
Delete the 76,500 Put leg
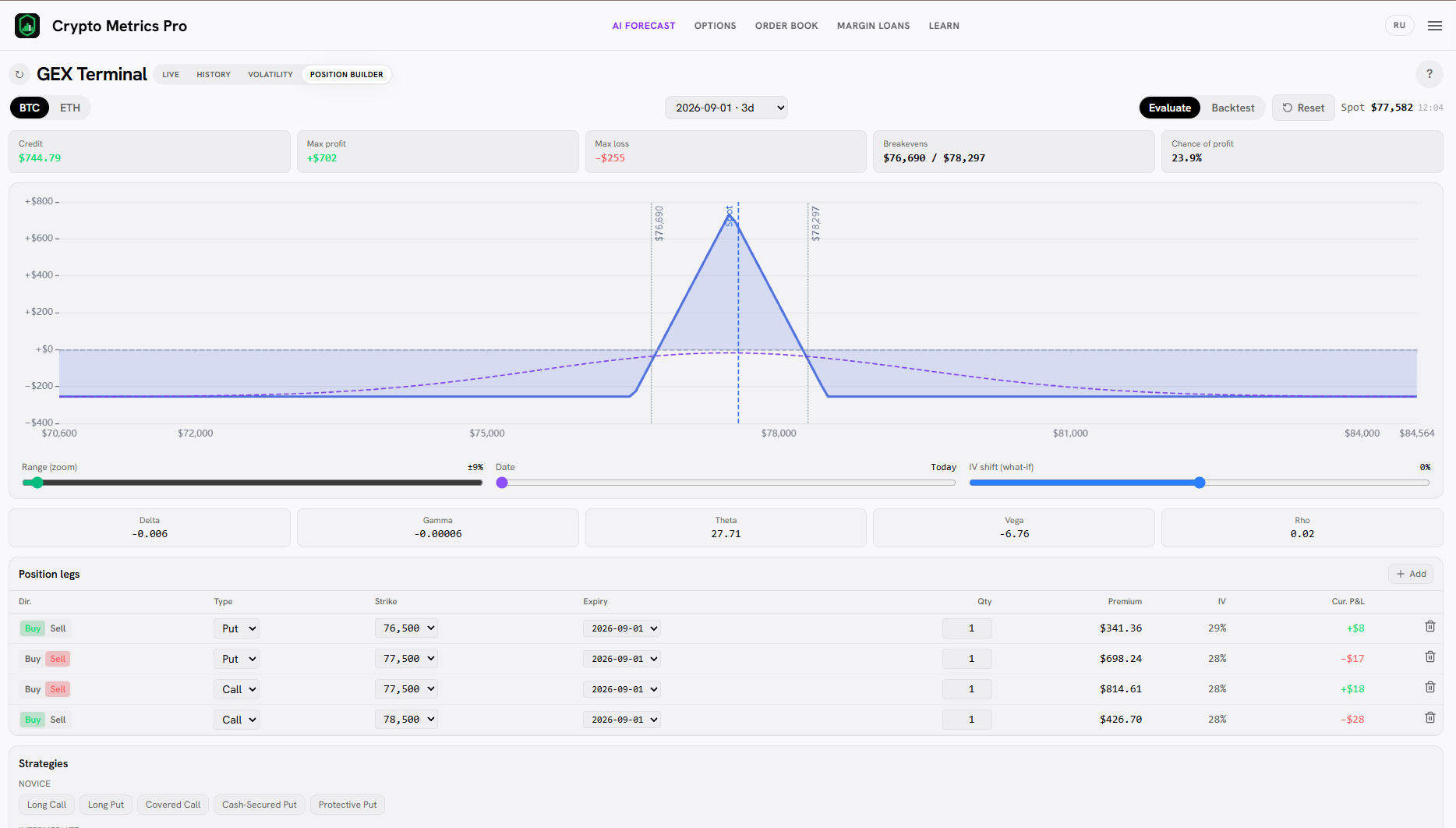click(x=1430, y=627)
